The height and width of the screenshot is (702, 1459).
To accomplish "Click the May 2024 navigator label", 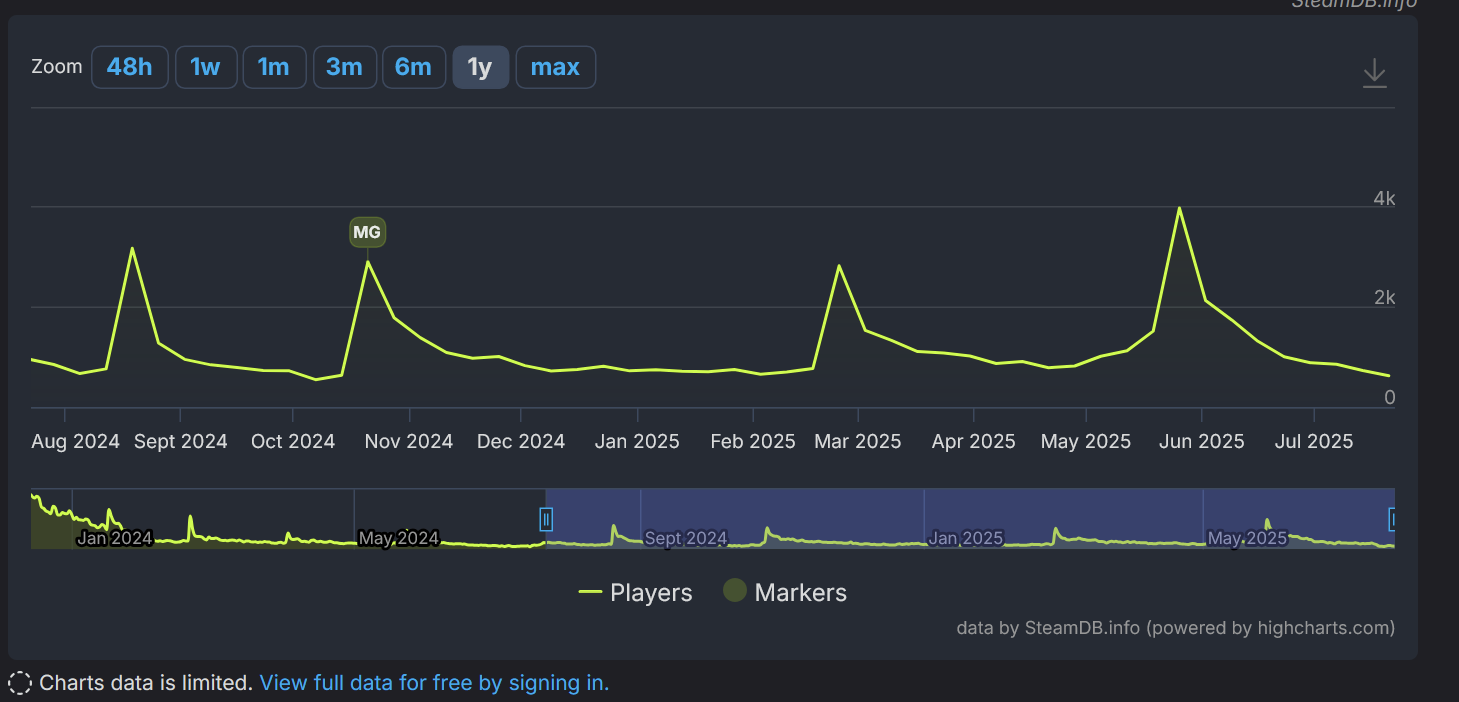I will 399,539.
